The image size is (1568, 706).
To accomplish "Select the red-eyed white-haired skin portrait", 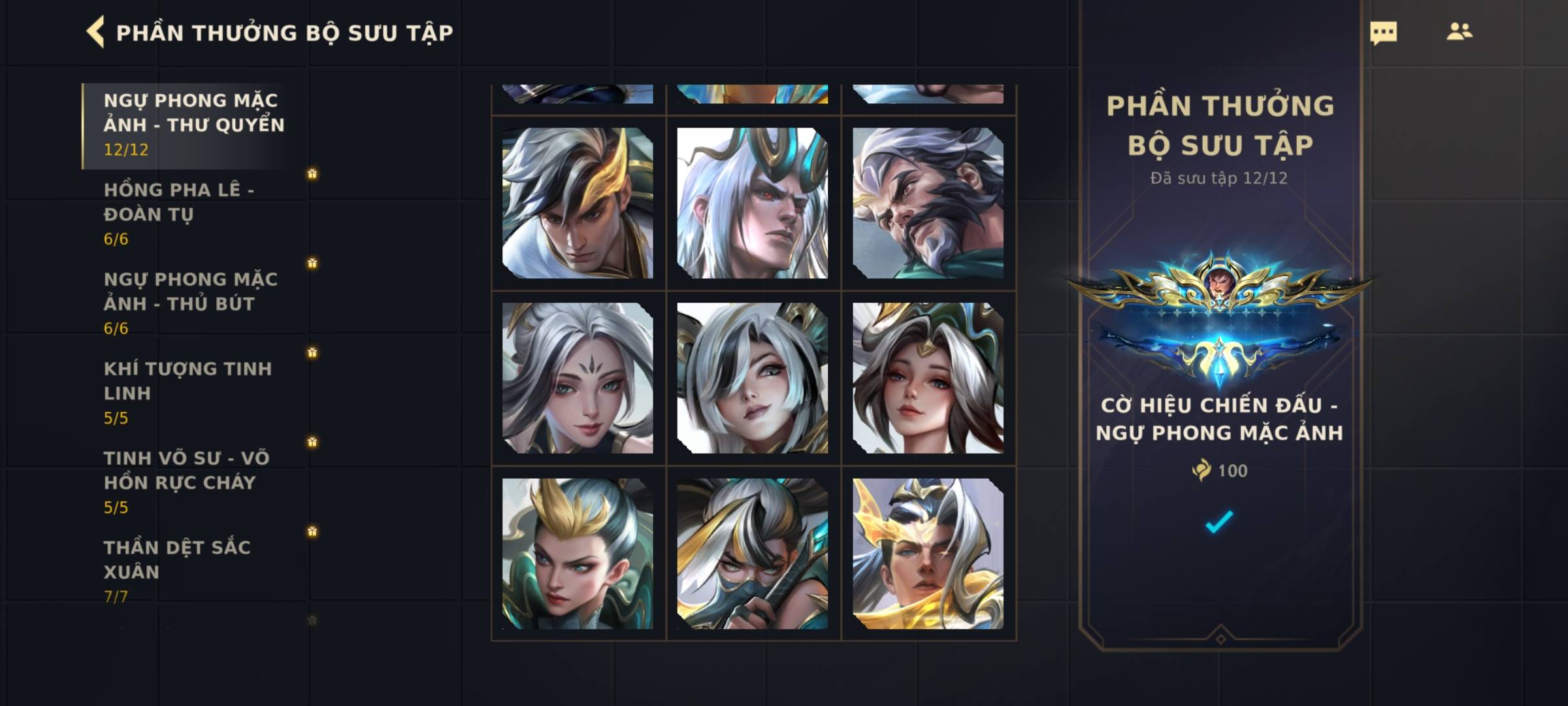I will point(753,203).
